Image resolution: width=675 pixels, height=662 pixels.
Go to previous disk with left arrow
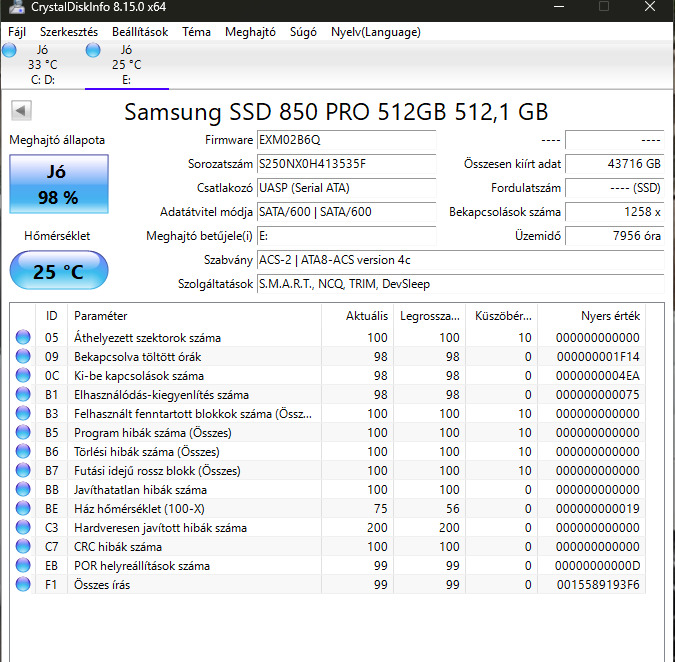pyautogui.click(x=21, y=111)
